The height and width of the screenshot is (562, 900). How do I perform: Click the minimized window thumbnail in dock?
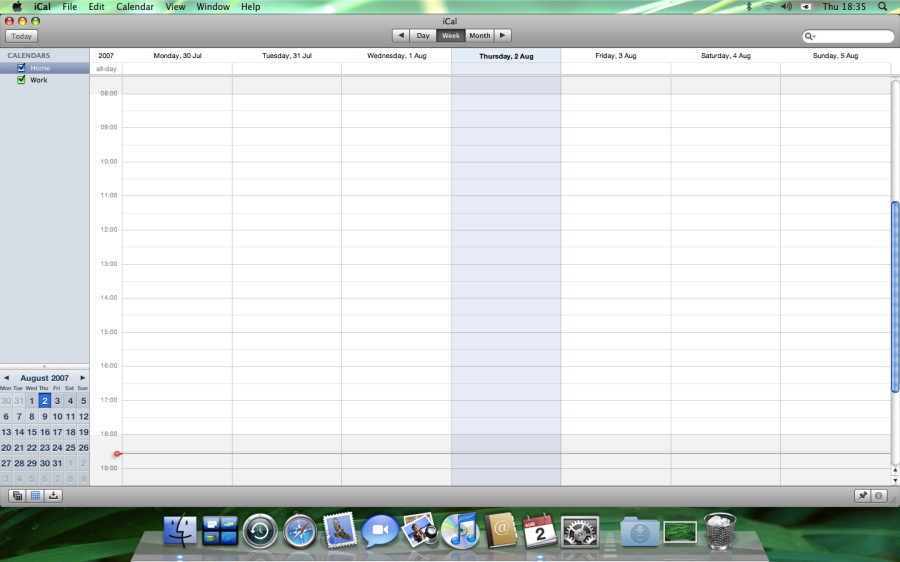point(680,532)
